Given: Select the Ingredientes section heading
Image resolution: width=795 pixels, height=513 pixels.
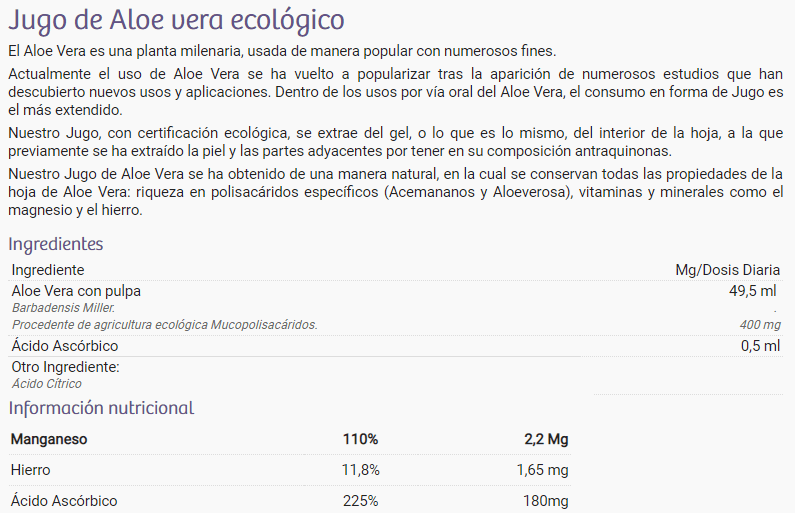Looking at the screenshot, I should 56,244.
